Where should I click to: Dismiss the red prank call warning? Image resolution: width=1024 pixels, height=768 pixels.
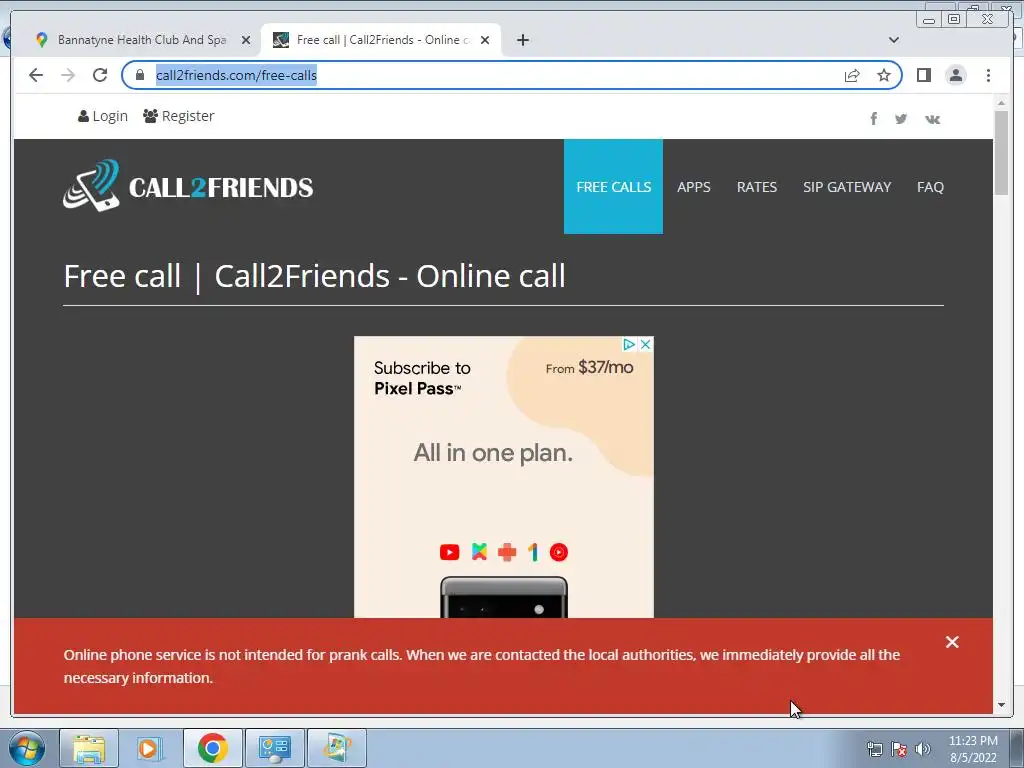(952, 642)
